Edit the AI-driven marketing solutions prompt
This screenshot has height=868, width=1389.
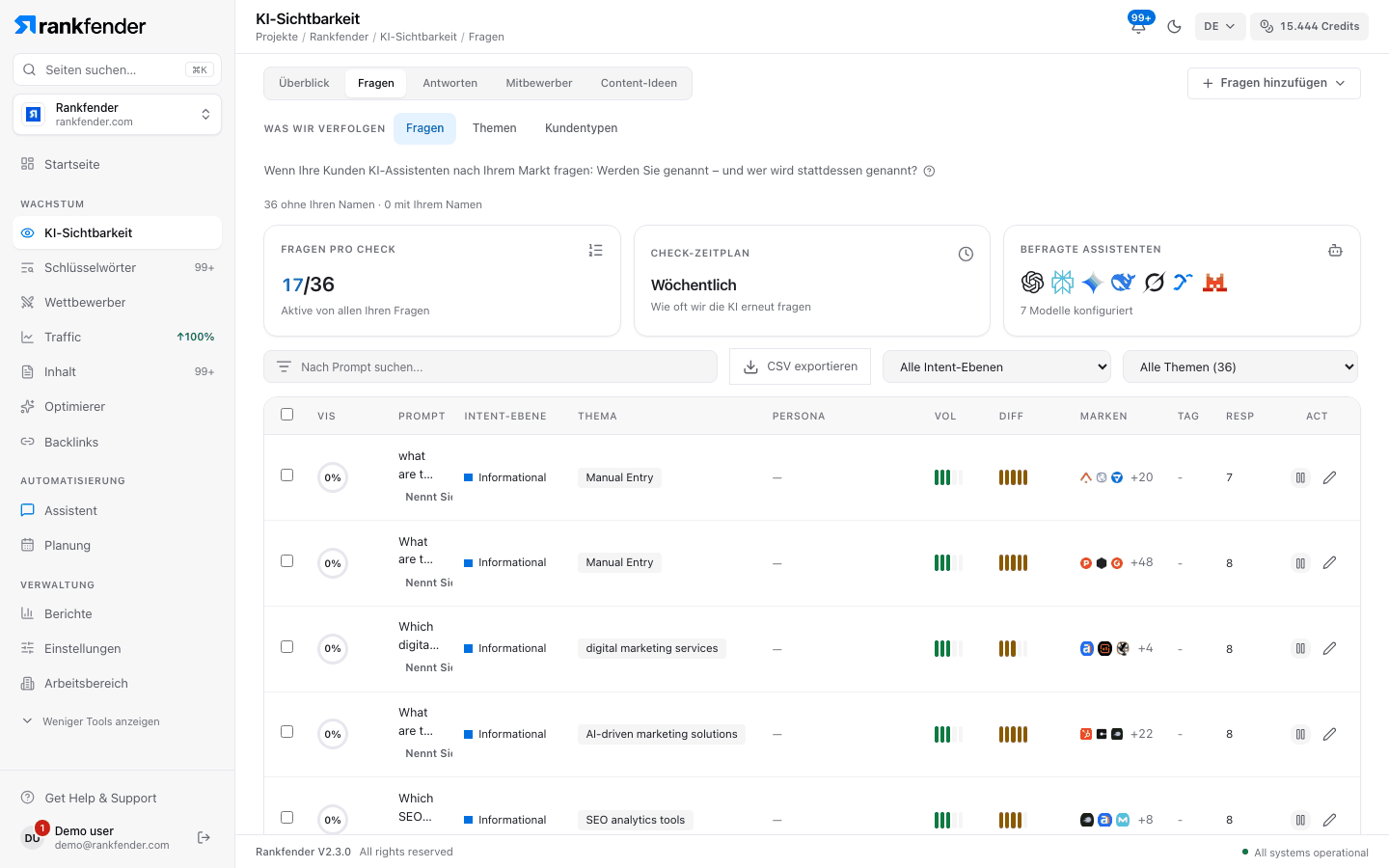[x=1329, y=734]
